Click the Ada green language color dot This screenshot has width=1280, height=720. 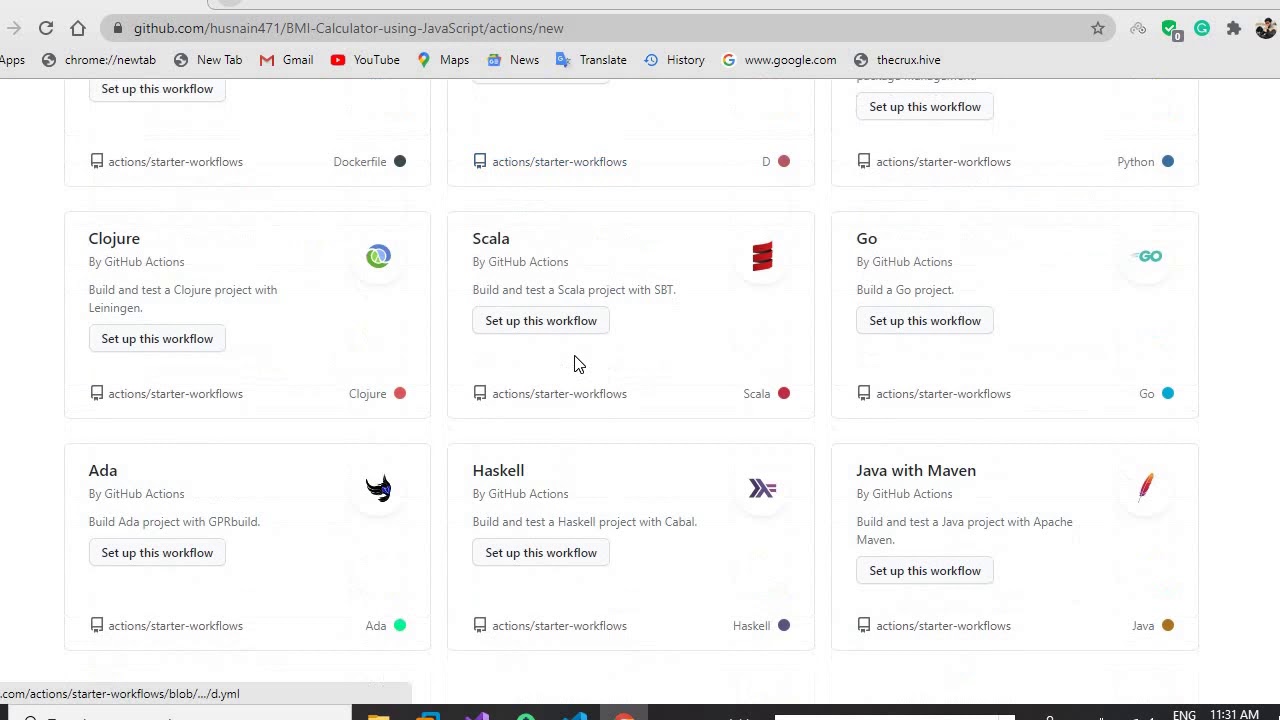400,626
